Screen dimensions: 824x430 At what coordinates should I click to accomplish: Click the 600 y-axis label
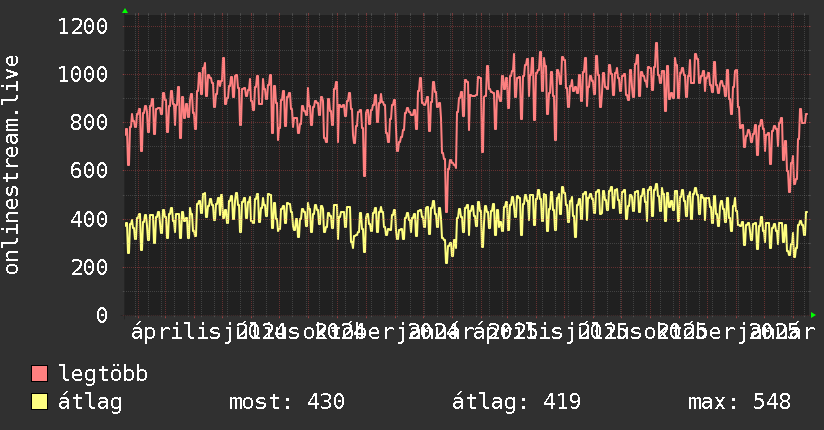click(89, 170)
